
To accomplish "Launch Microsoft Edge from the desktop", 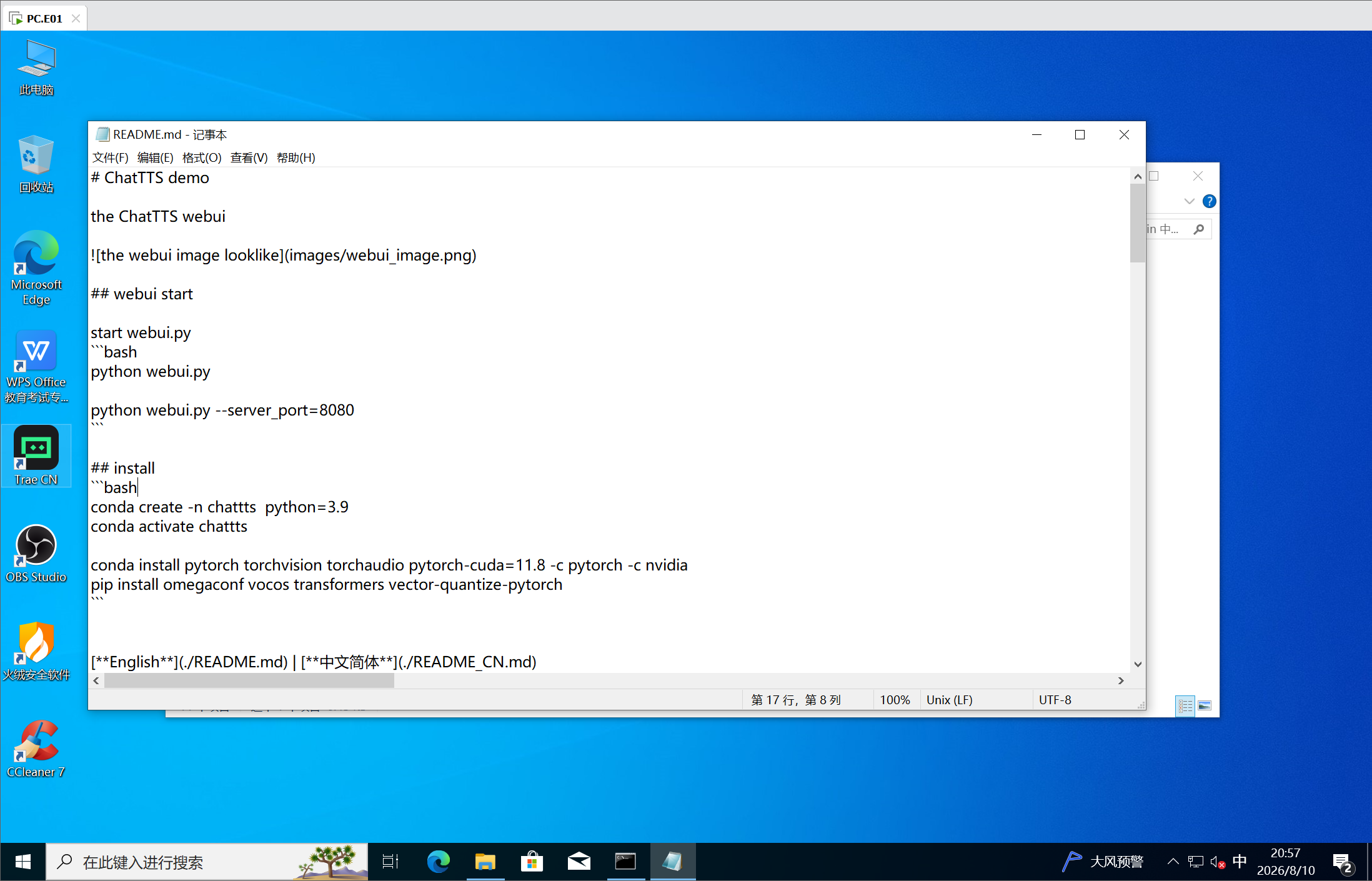I will [x=36, y=269].
